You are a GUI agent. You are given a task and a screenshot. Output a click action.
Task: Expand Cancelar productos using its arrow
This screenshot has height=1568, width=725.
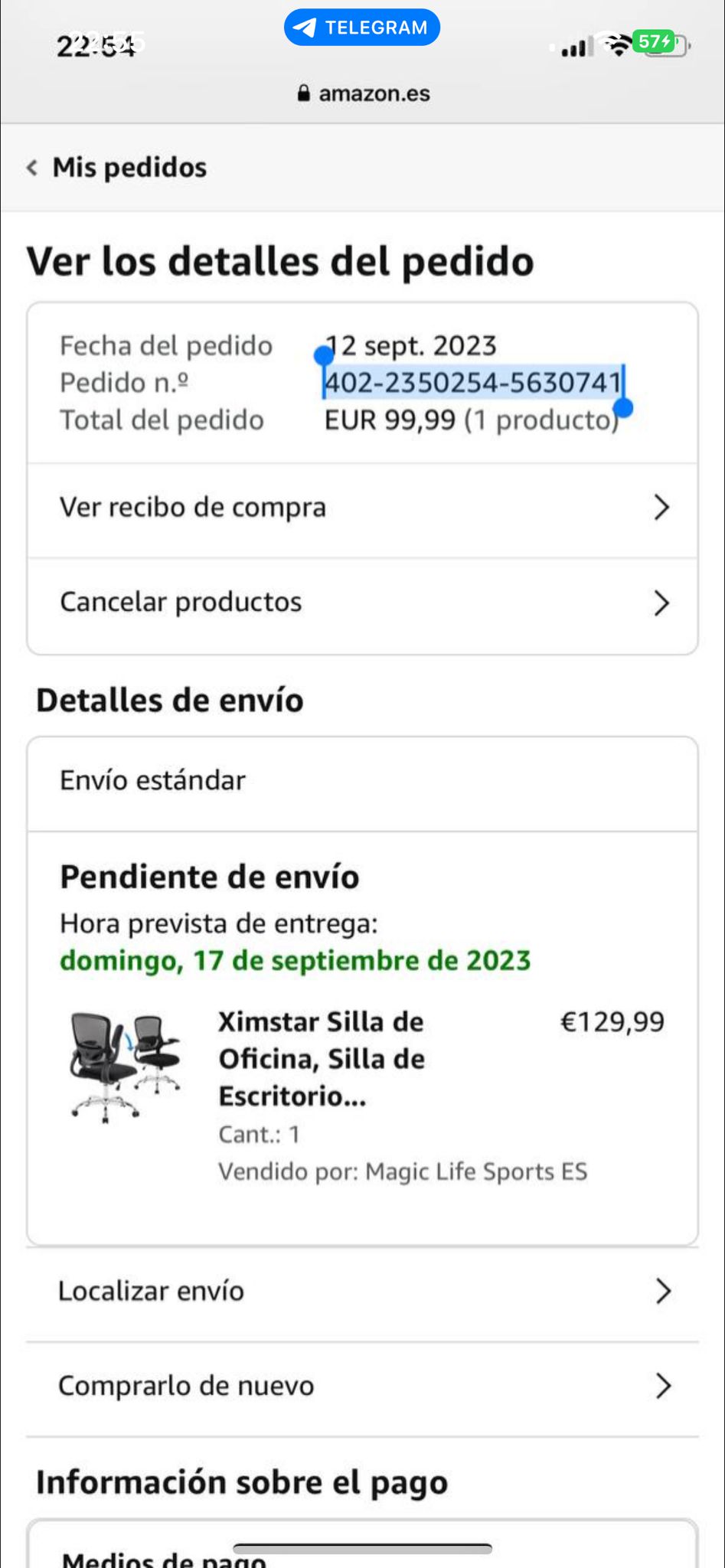661,603
